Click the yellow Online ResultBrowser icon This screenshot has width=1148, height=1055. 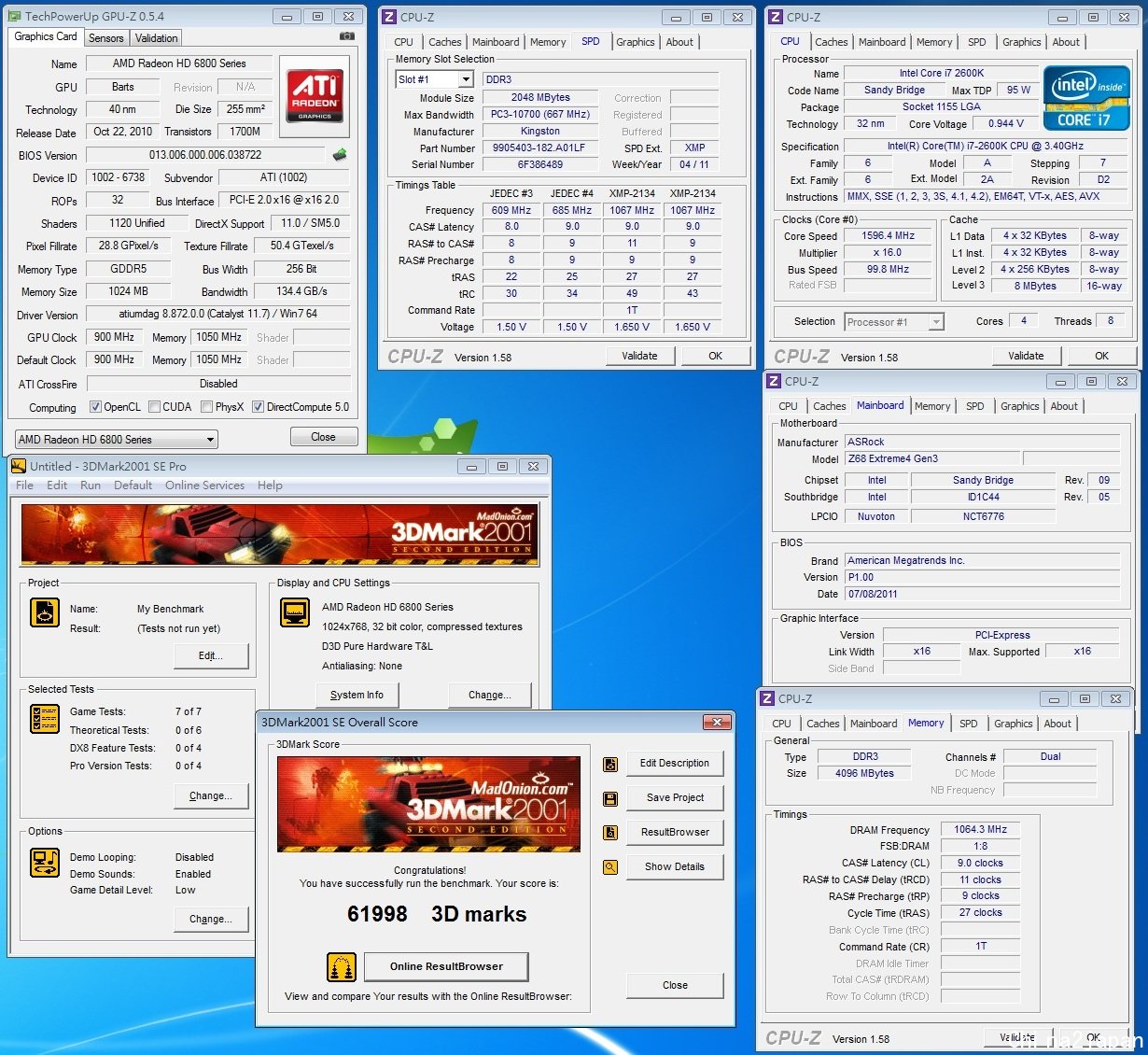click(x=342, y=967)
